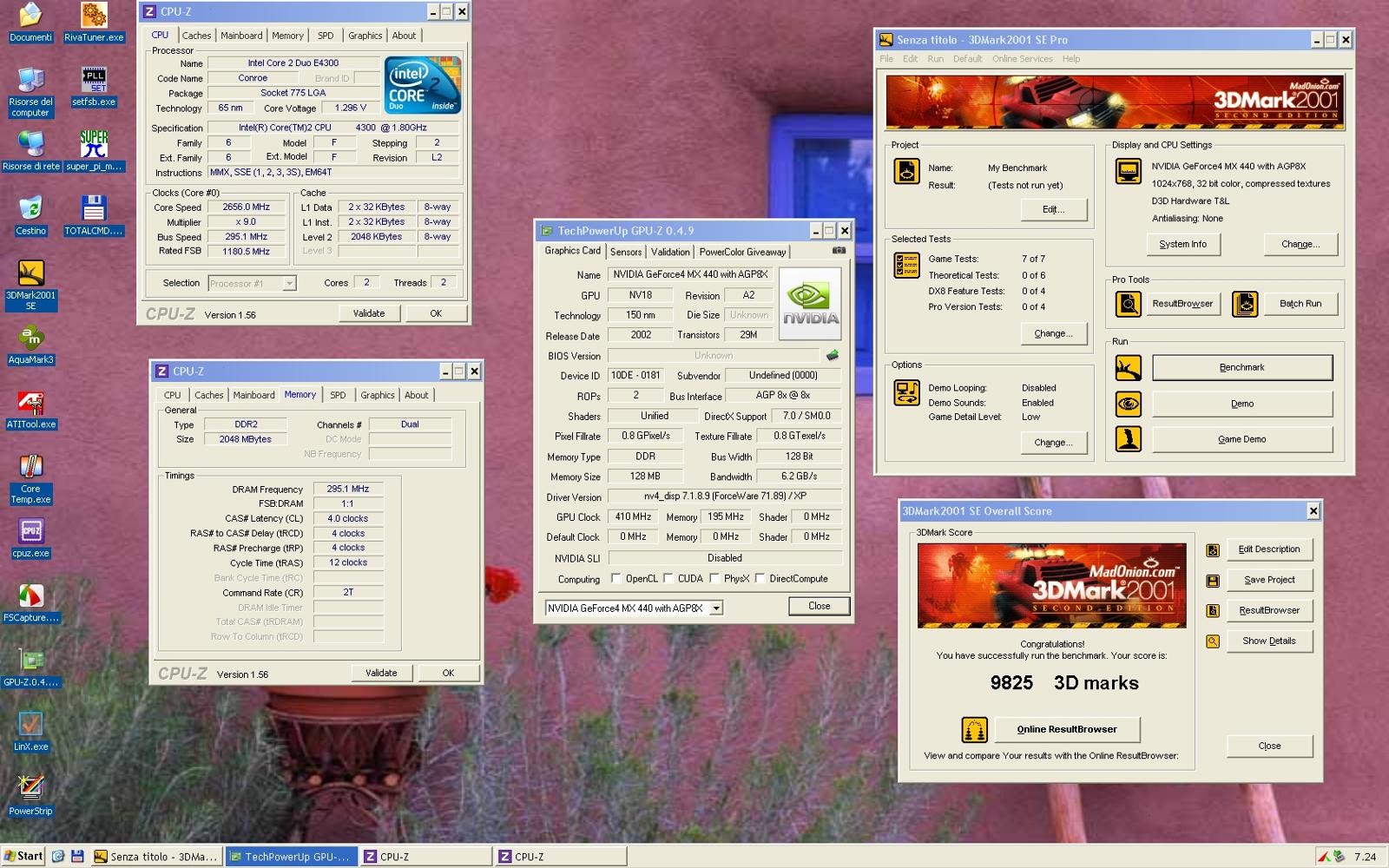Click the Show Details button

tap(1268, 641)
